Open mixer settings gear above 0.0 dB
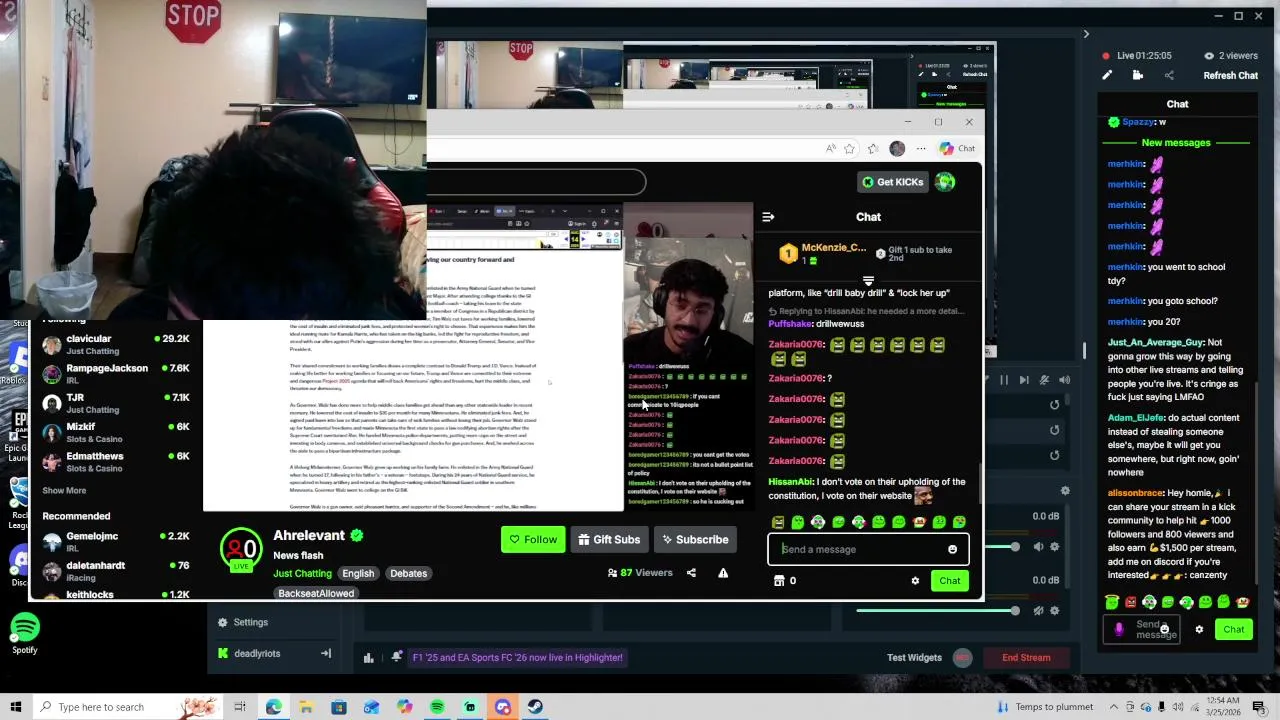1280x720 pixels. (x=1065, y=491)
